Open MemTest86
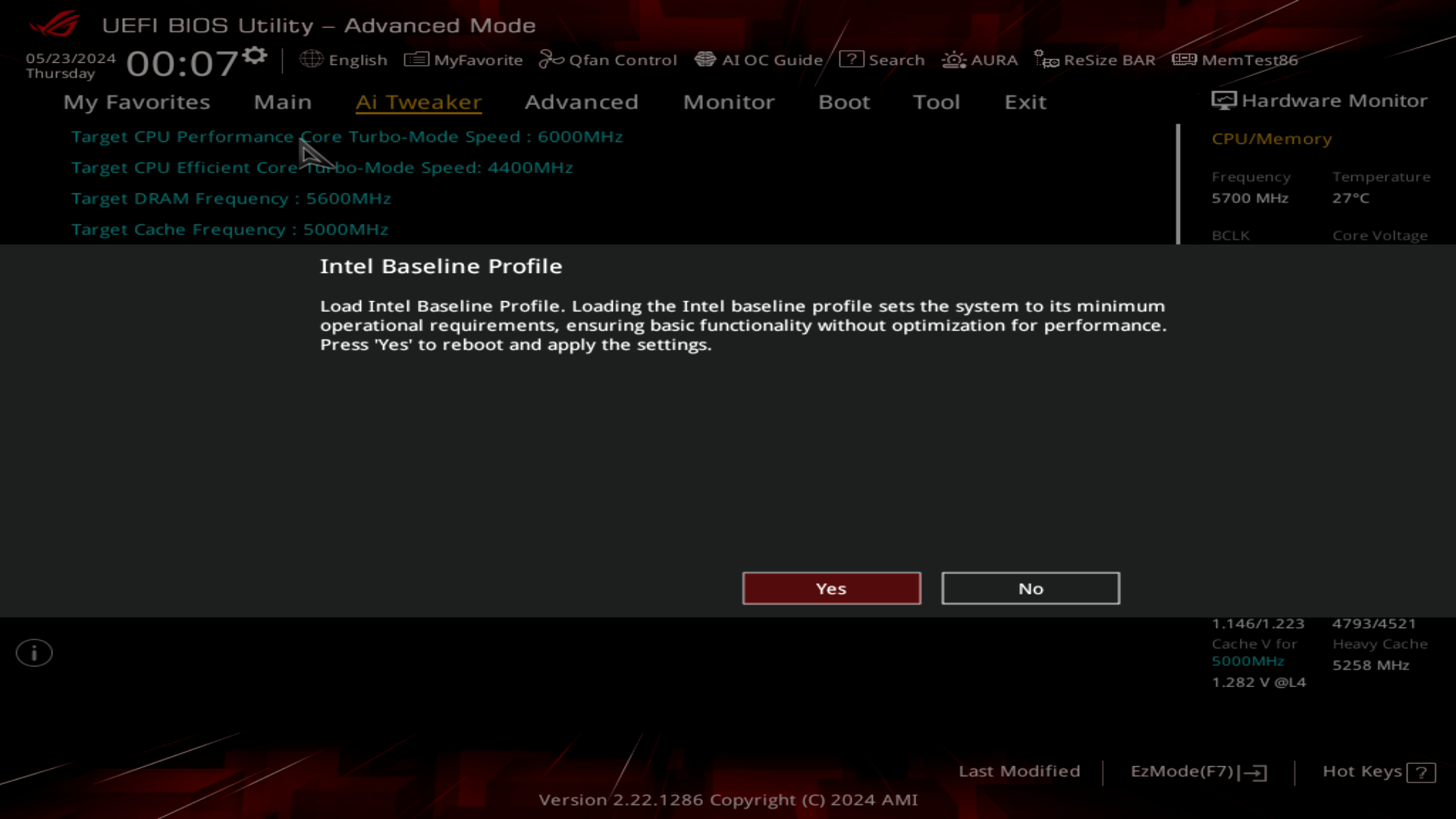1456x819 pixels. (x=1235, y=60)
